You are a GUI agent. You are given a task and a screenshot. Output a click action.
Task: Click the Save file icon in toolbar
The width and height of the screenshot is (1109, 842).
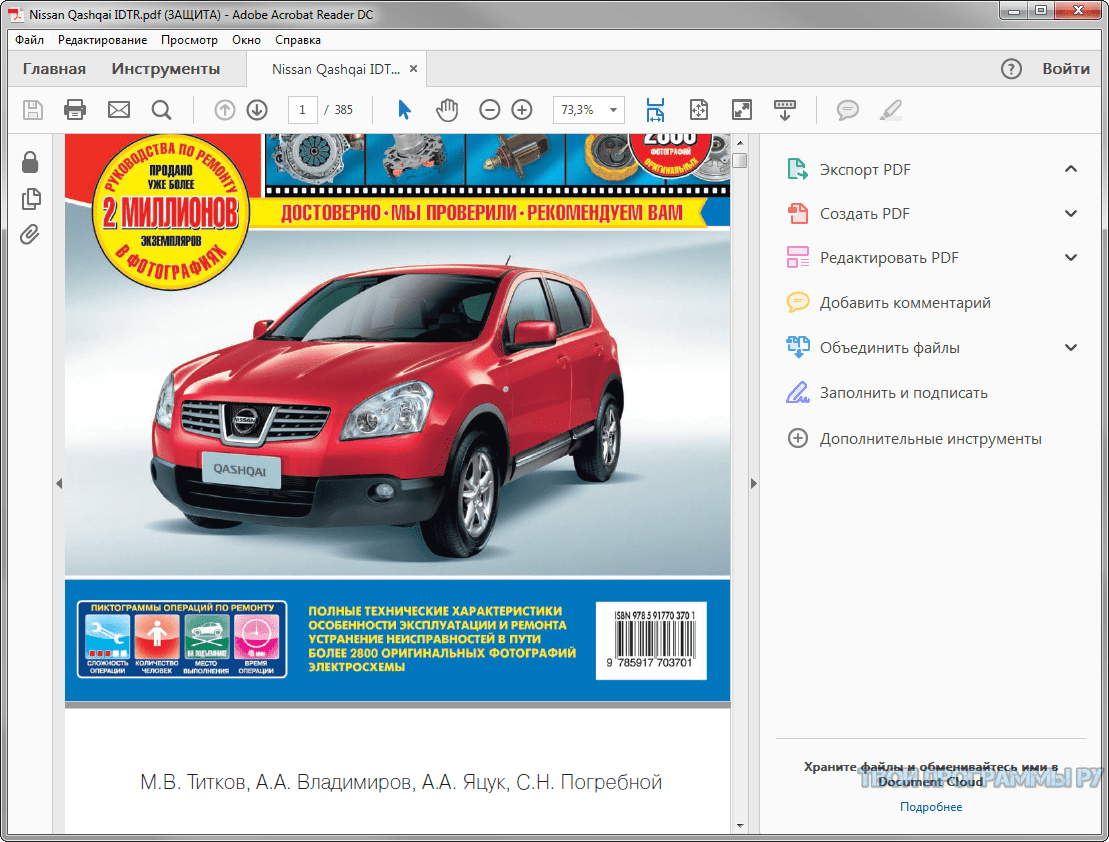click(33, 110)
